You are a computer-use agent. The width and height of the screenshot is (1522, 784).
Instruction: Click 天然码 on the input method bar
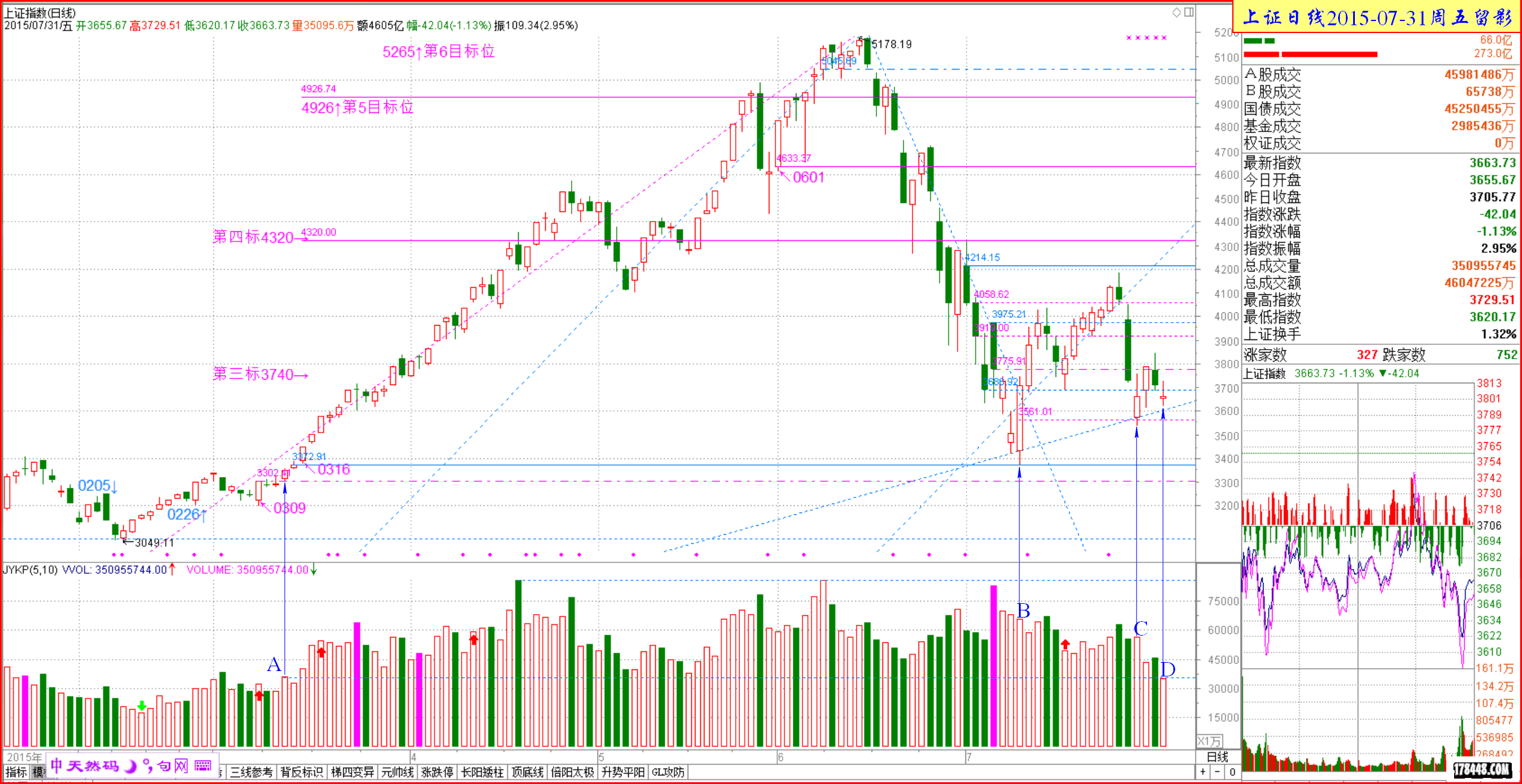click(93, 765)
